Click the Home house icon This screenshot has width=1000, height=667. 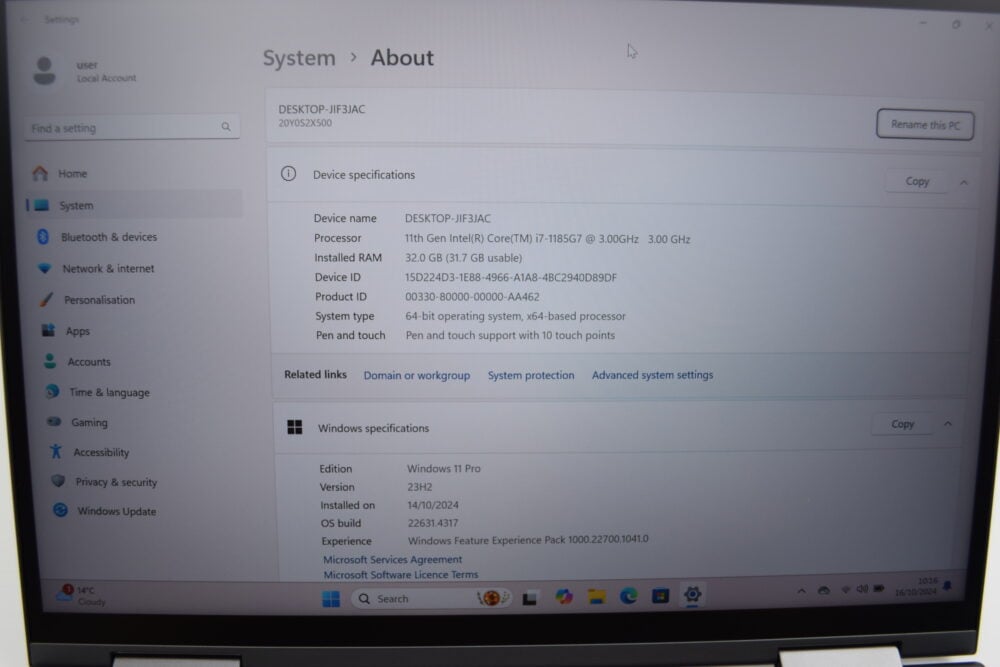tap(40, 173)
